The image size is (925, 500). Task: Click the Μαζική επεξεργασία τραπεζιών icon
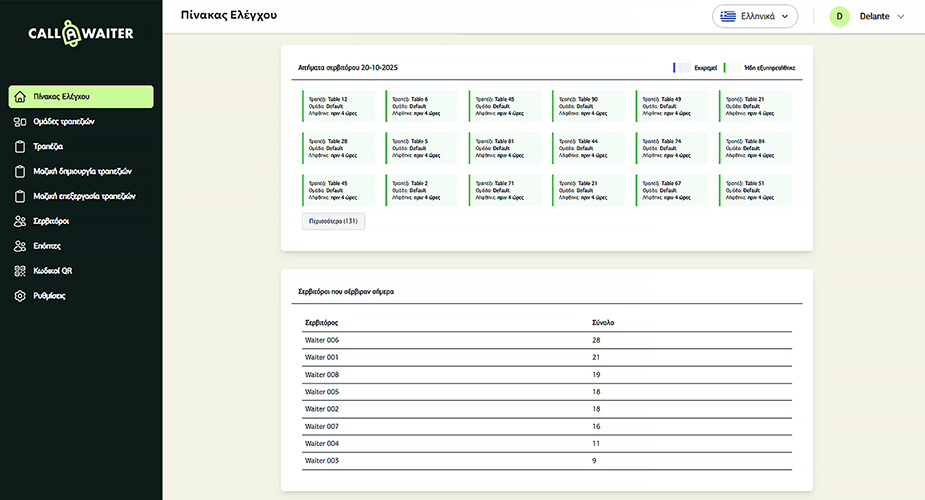click(x=20, y=197)
